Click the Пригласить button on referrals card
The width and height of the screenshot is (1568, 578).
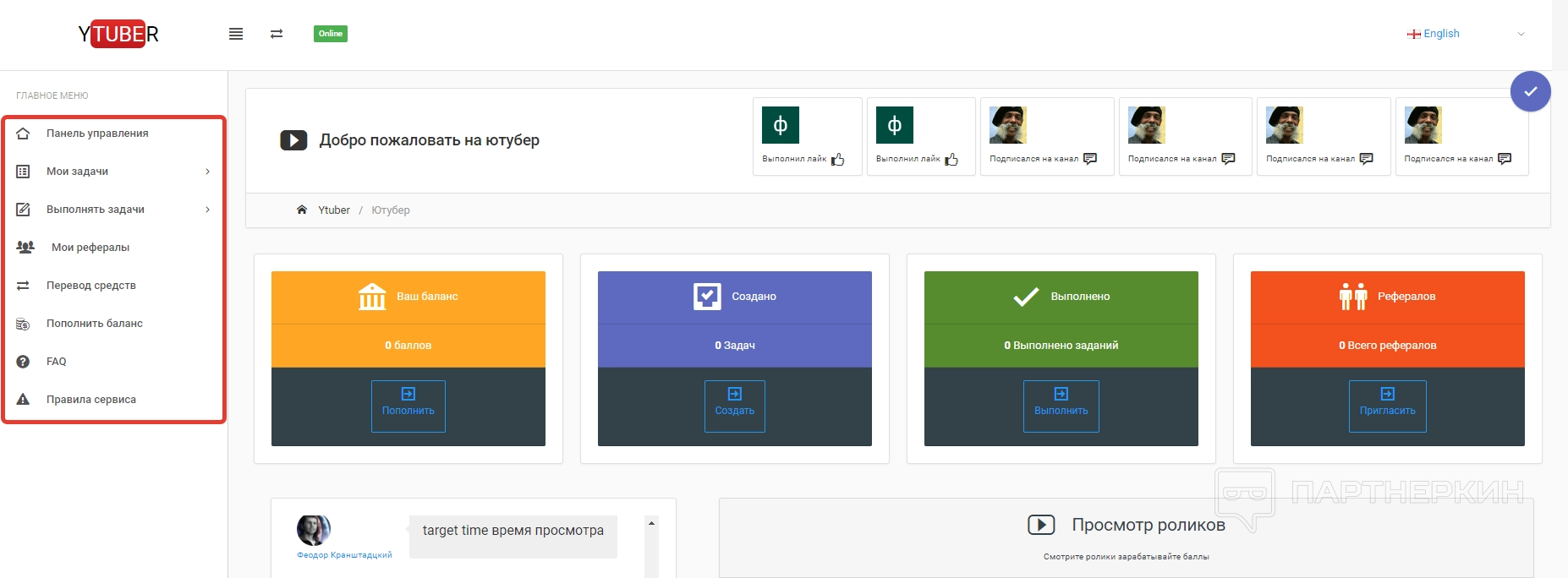pyautogui.click(x=1387, y=406)
